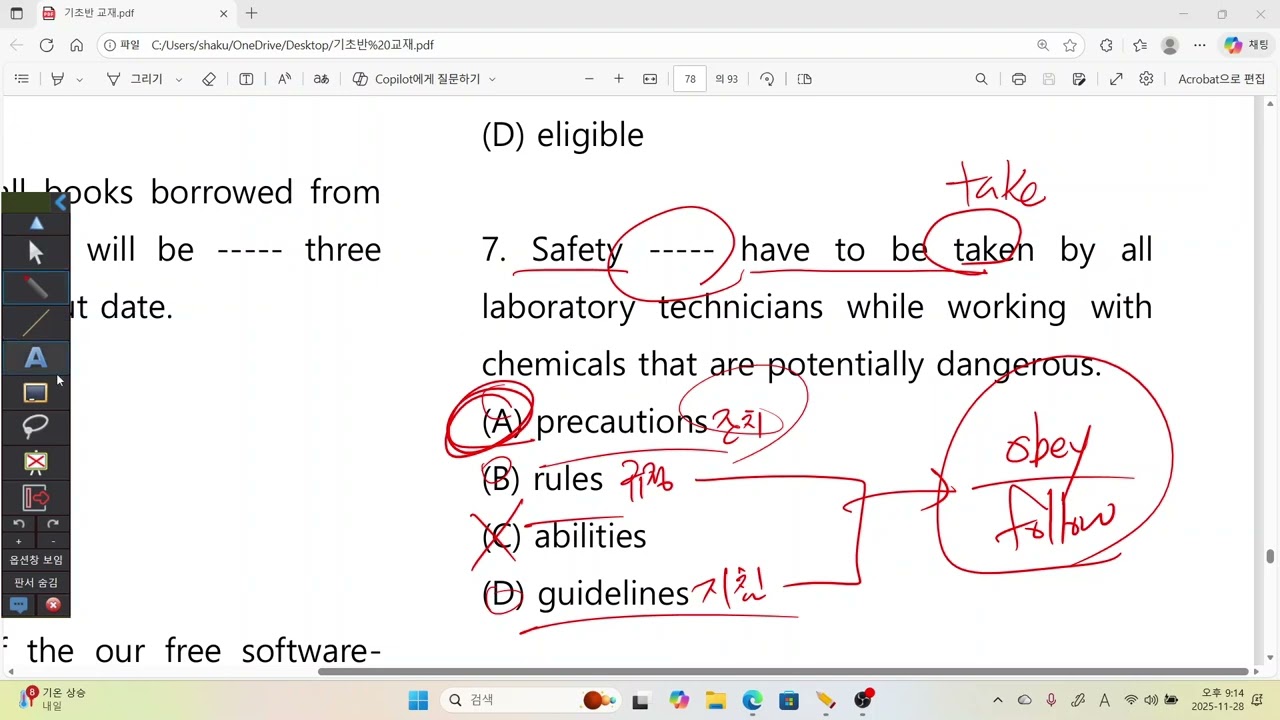Expand the Copilot ask dropdown arrow

point(492,79)
